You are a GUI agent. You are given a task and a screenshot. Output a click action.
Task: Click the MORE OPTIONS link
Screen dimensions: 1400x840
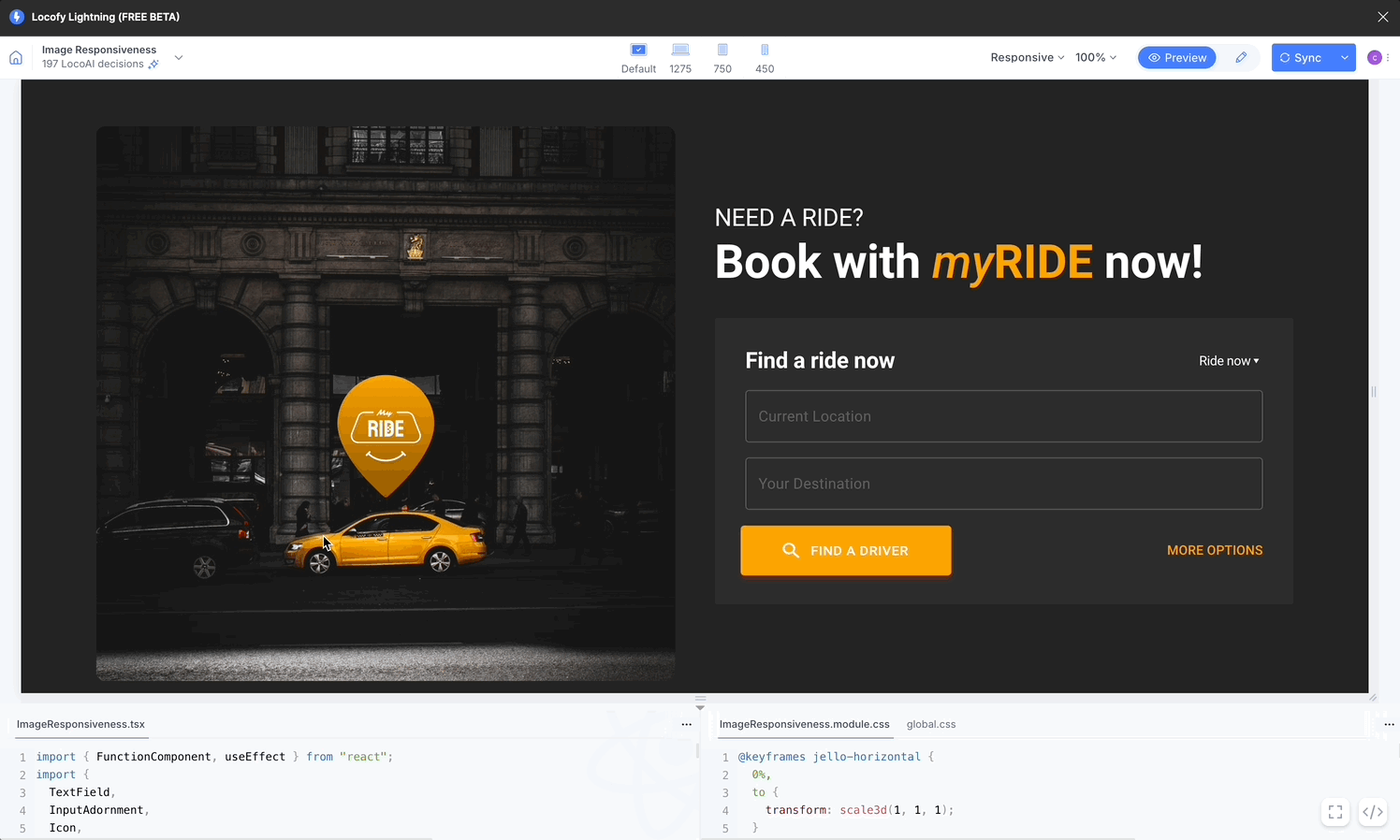[1214, 551]
